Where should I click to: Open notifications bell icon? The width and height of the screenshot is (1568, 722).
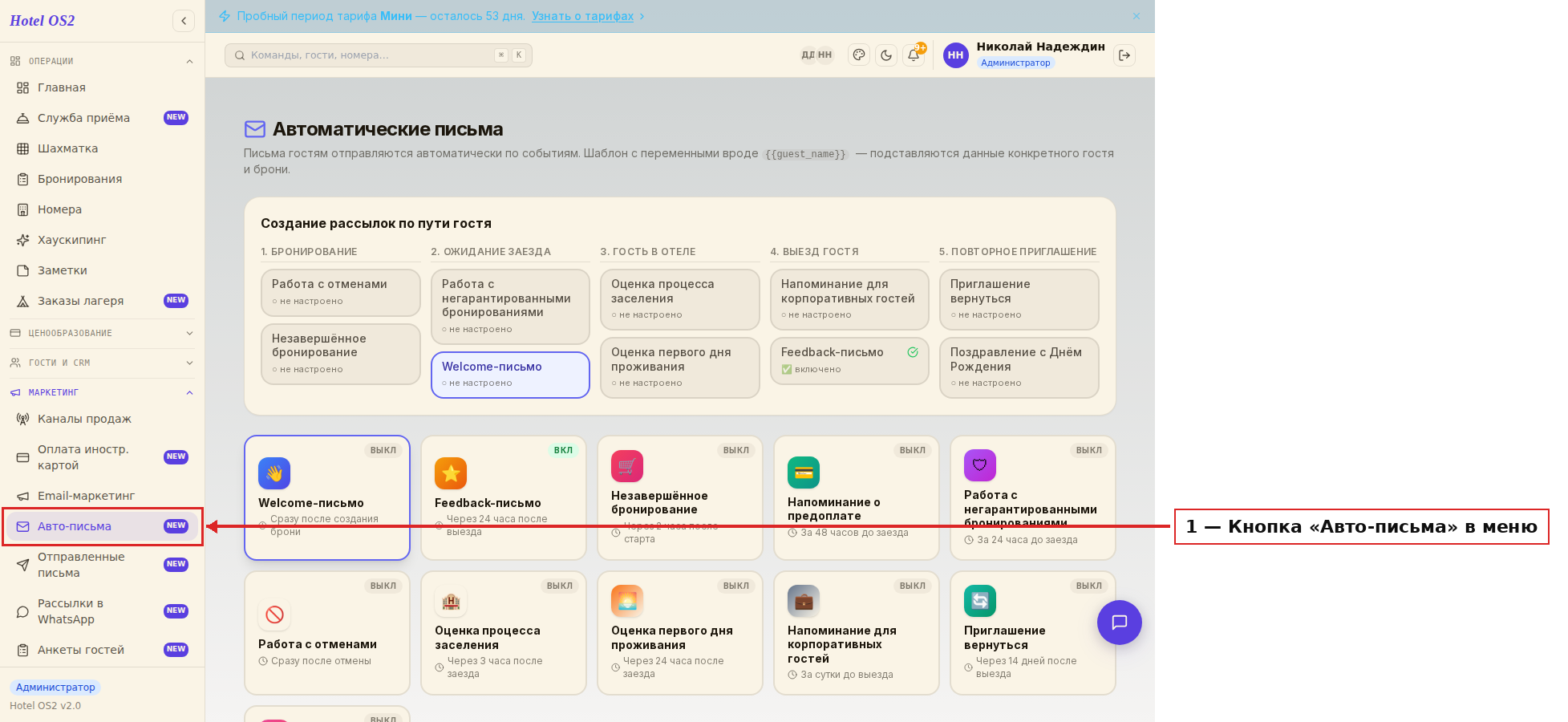(x=914, y=55)
